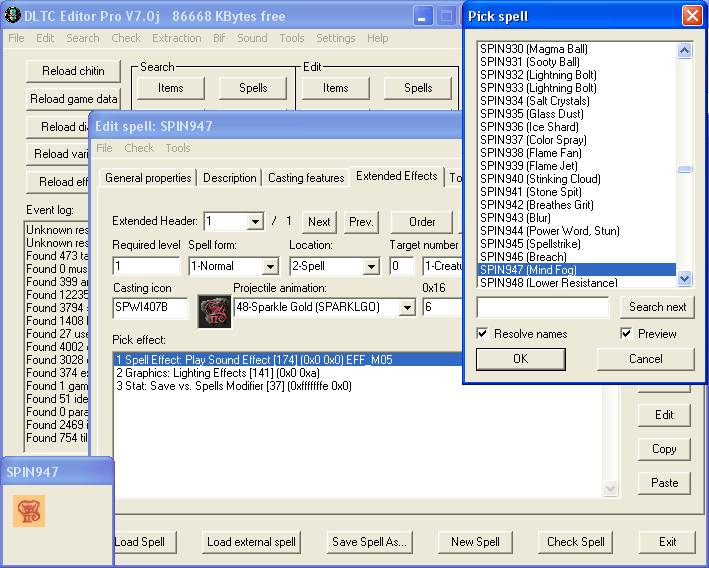Open the File menu in main window
The height and width of the screenshot is (568, 709).
(x=16, y=38)
